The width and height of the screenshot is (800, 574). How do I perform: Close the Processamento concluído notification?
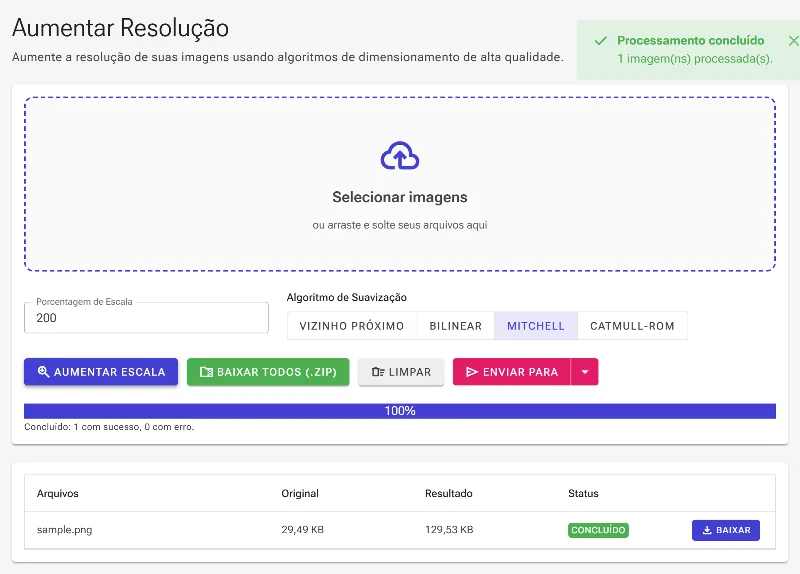[793, 41]
